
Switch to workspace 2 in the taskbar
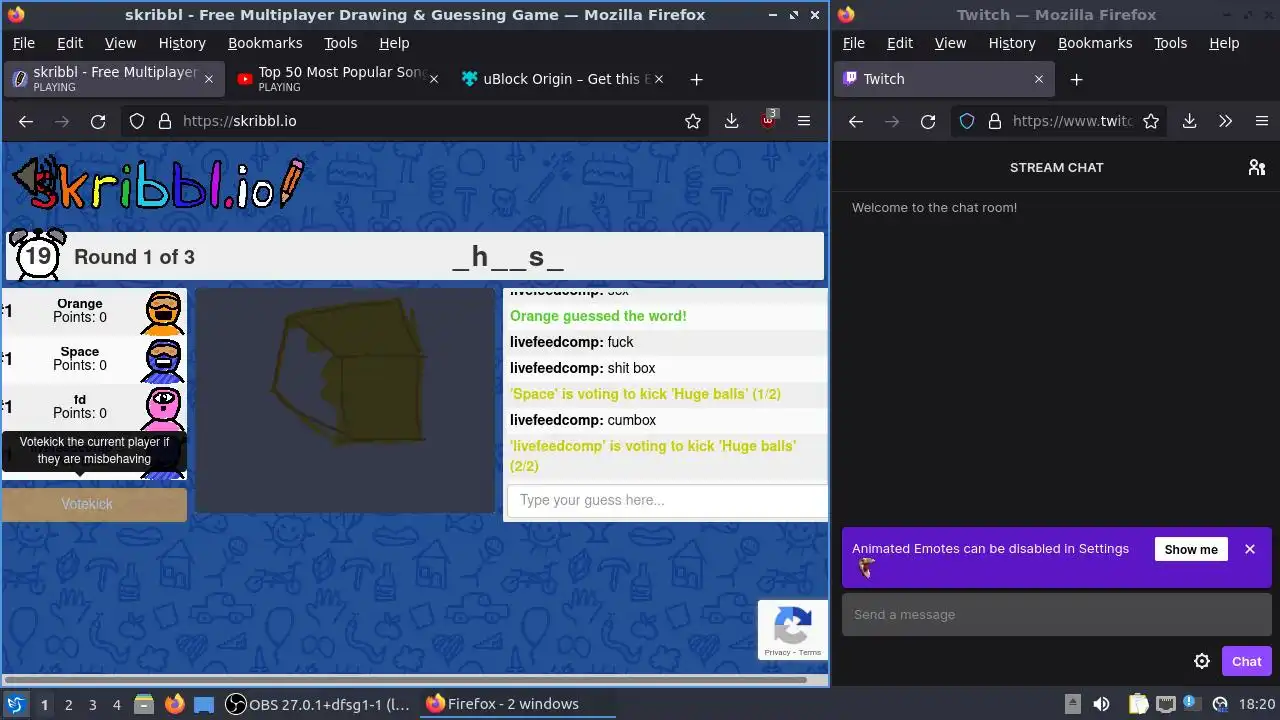pyautogui.click(x=68, y=704)
